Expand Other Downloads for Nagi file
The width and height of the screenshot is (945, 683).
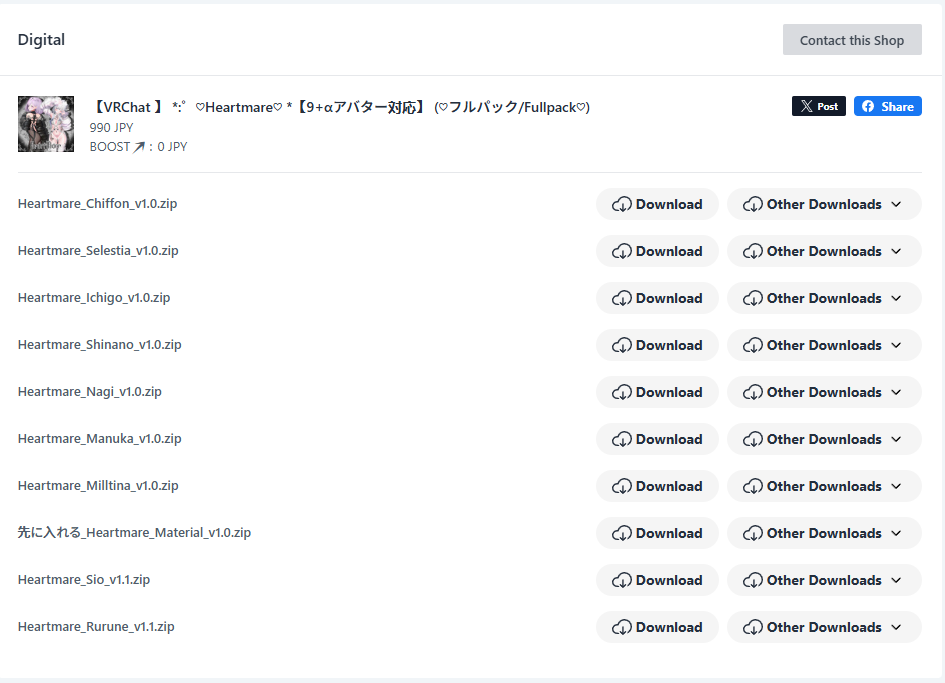[824, 392]
